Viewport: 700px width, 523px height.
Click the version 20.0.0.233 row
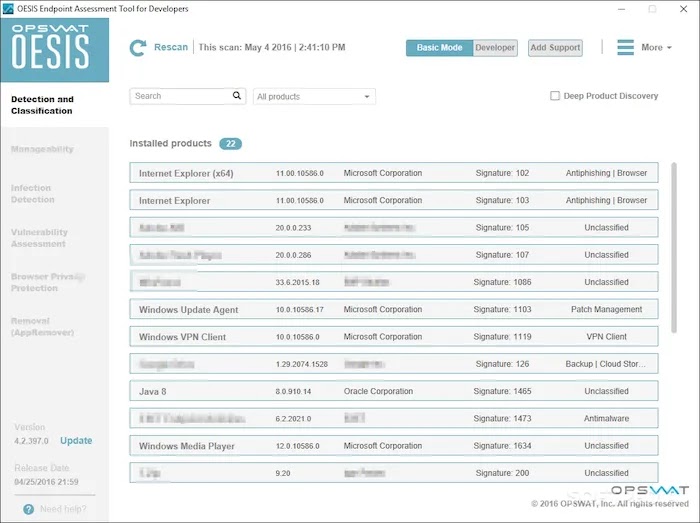(x=394, y=227)
